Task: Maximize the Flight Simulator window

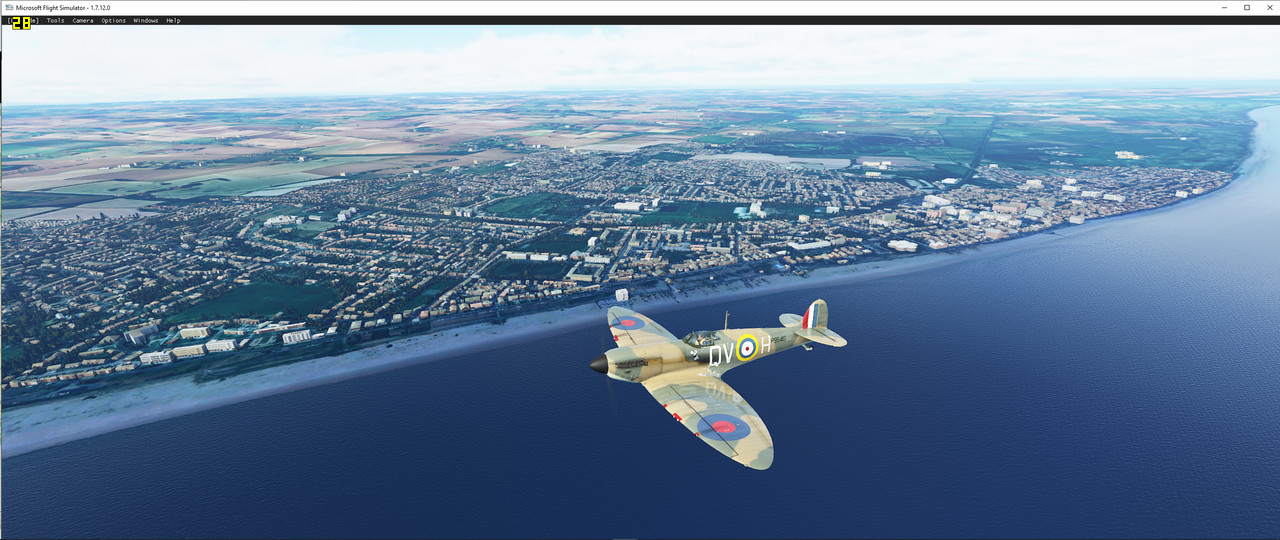Action: tap(1247, 7)
